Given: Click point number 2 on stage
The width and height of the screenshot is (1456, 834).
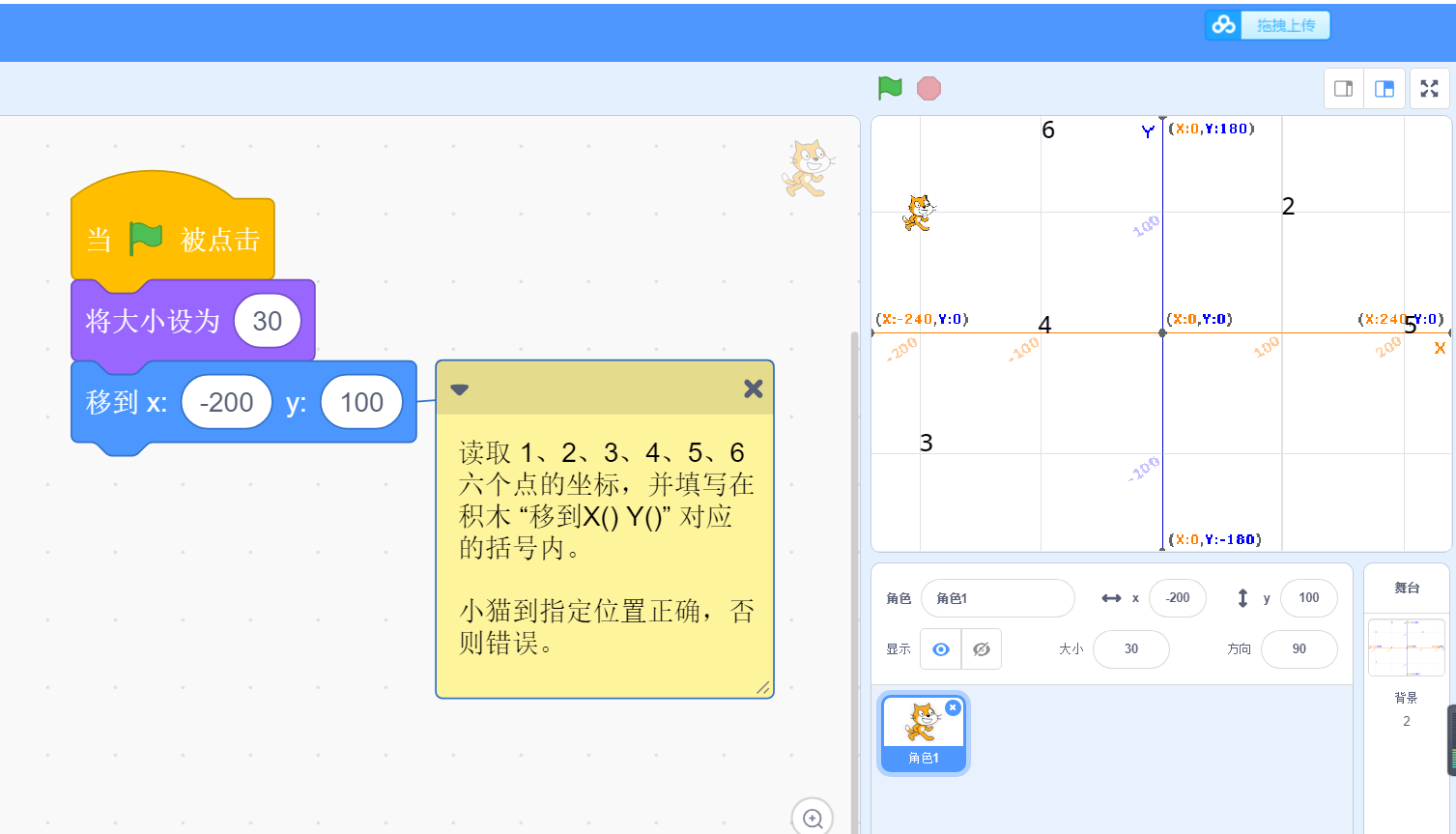Looking at the screenshot, I should click(1288, 206).
